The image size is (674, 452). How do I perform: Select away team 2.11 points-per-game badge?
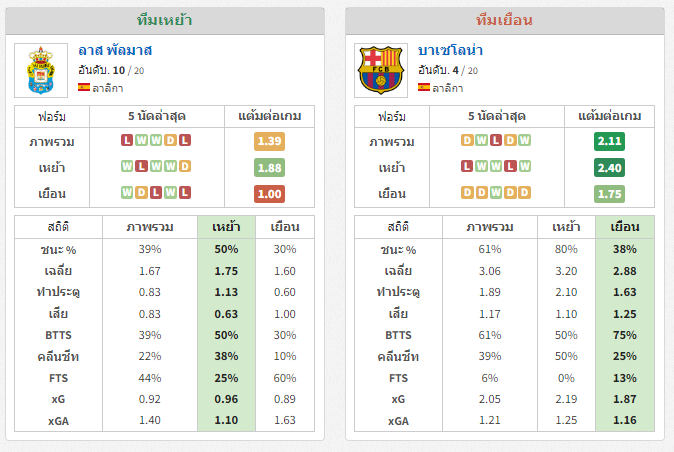610,141
